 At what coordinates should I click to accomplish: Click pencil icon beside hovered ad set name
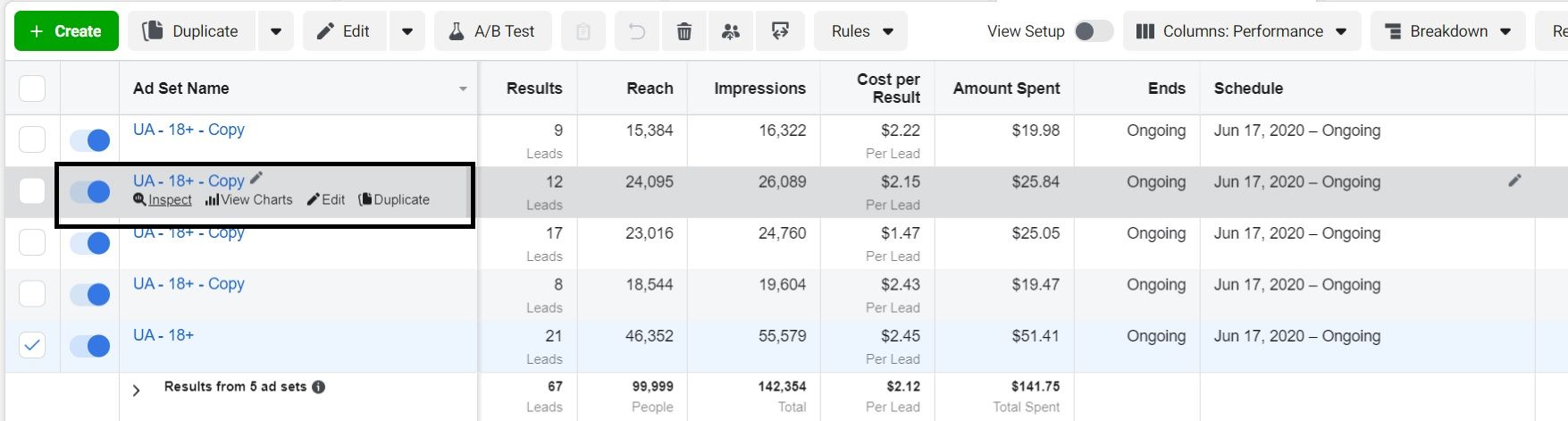pyautogui.click(x=256, y=178)
